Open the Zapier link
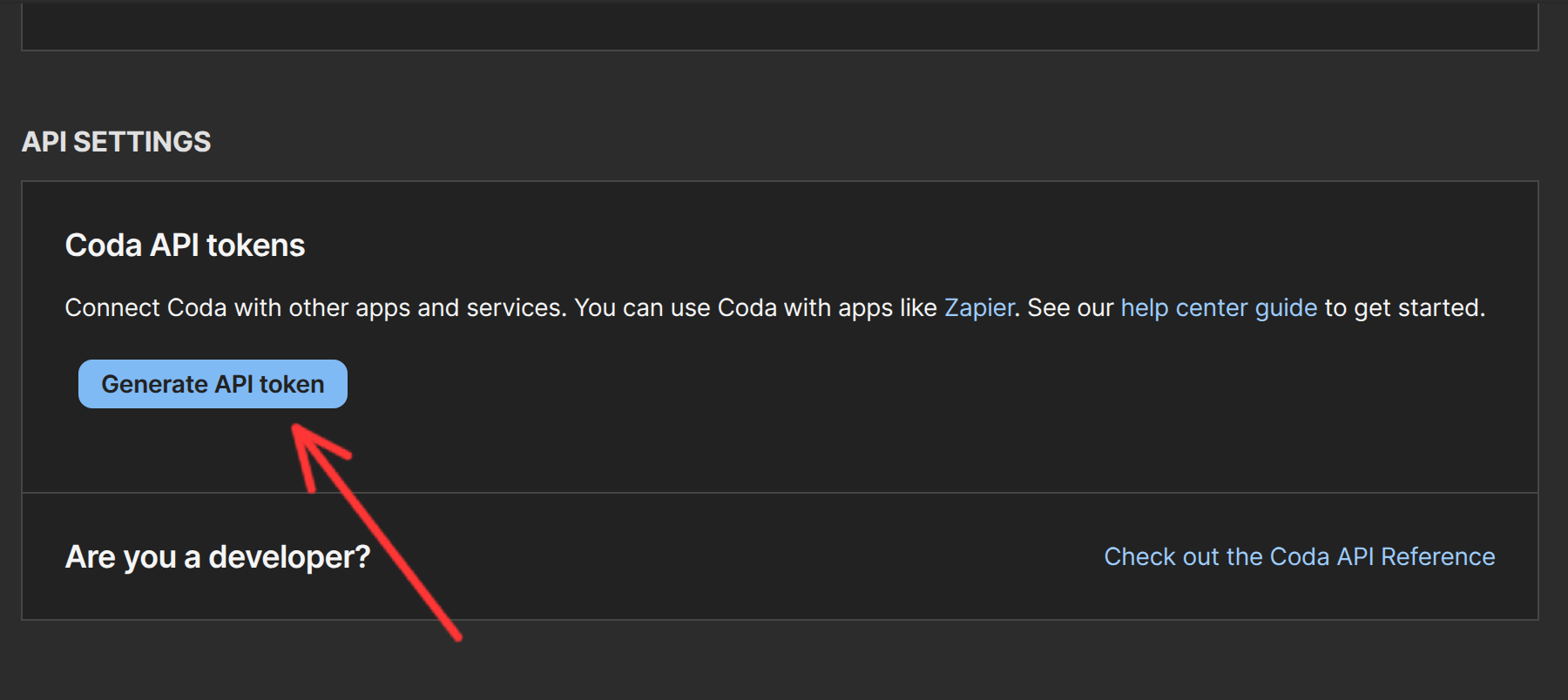1568x700 pixels. [x=979, y=308]
